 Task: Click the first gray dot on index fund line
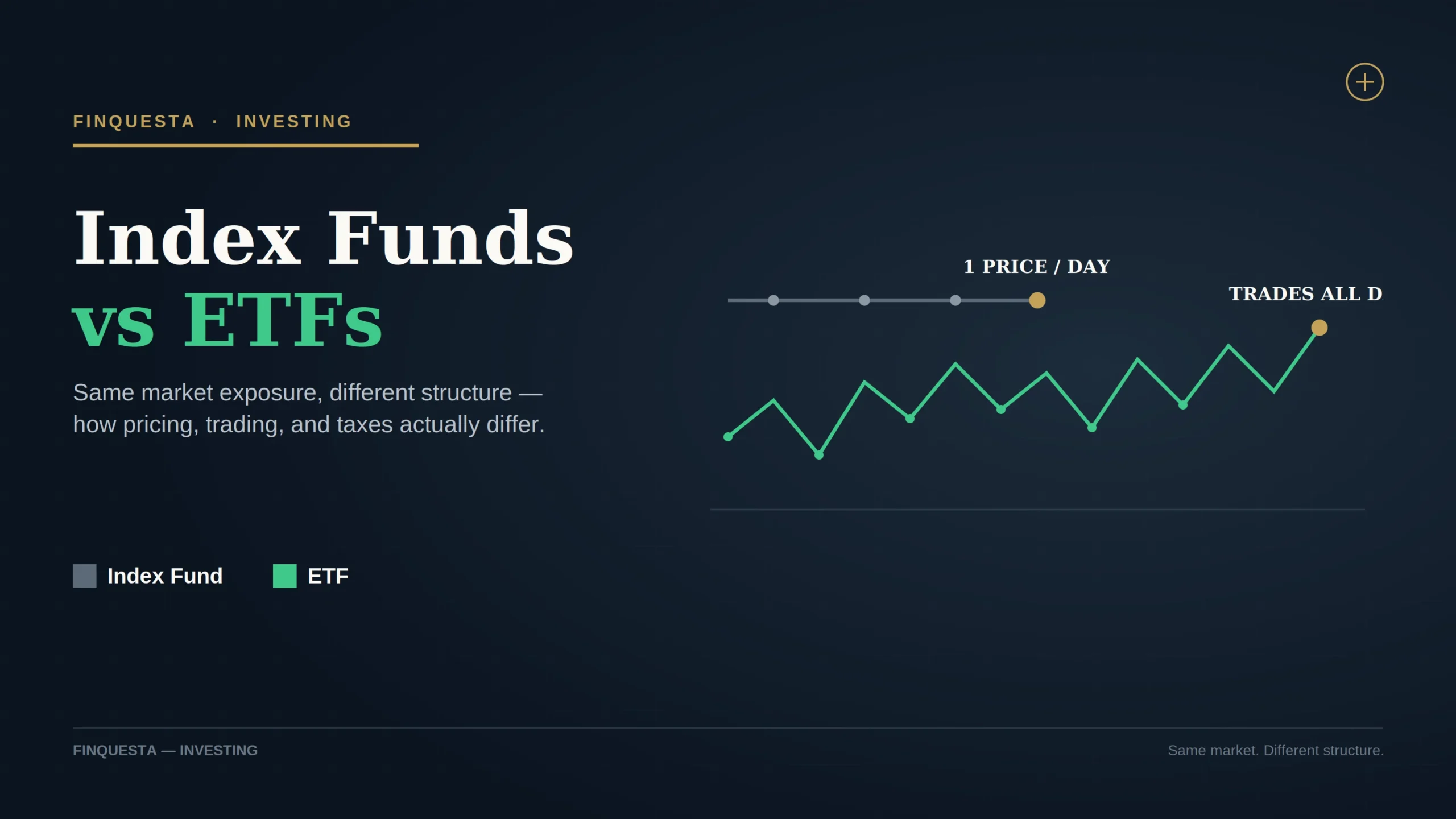pyautogui.click(x=773, y=300)
